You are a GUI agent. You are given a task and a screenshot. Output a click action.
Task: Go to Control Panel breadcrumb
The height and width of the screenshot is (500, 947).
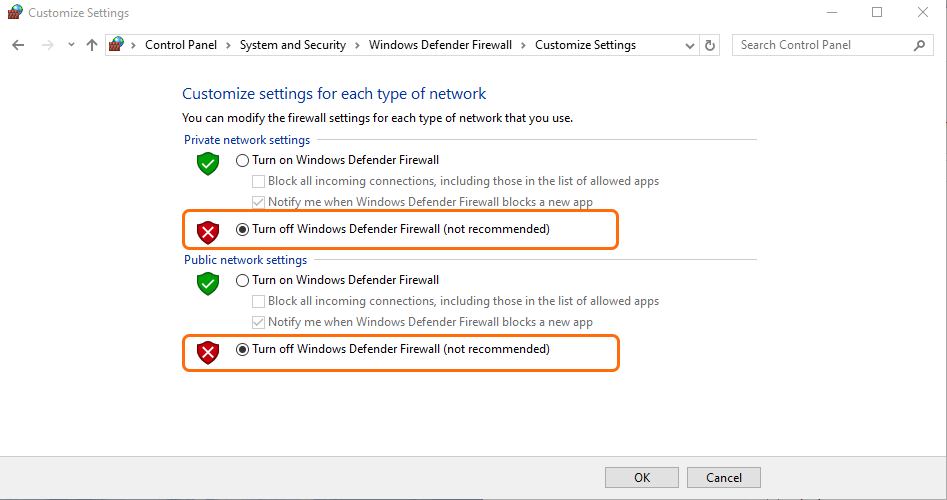click(x=180, y=45)
